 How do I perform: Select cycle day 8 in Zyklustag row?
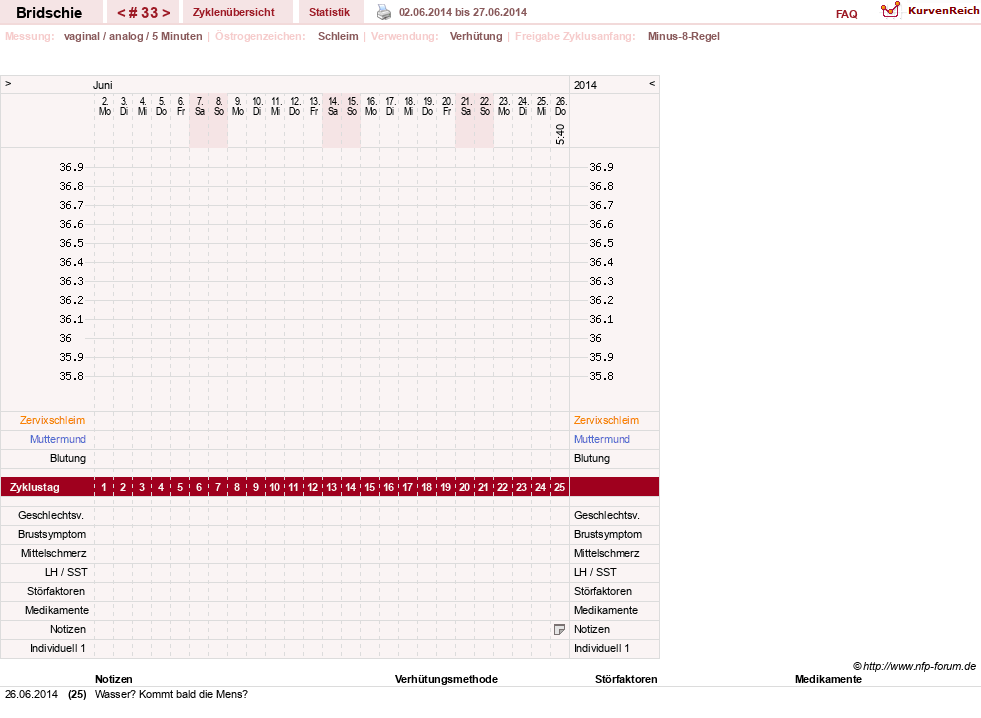click(236, 487)
